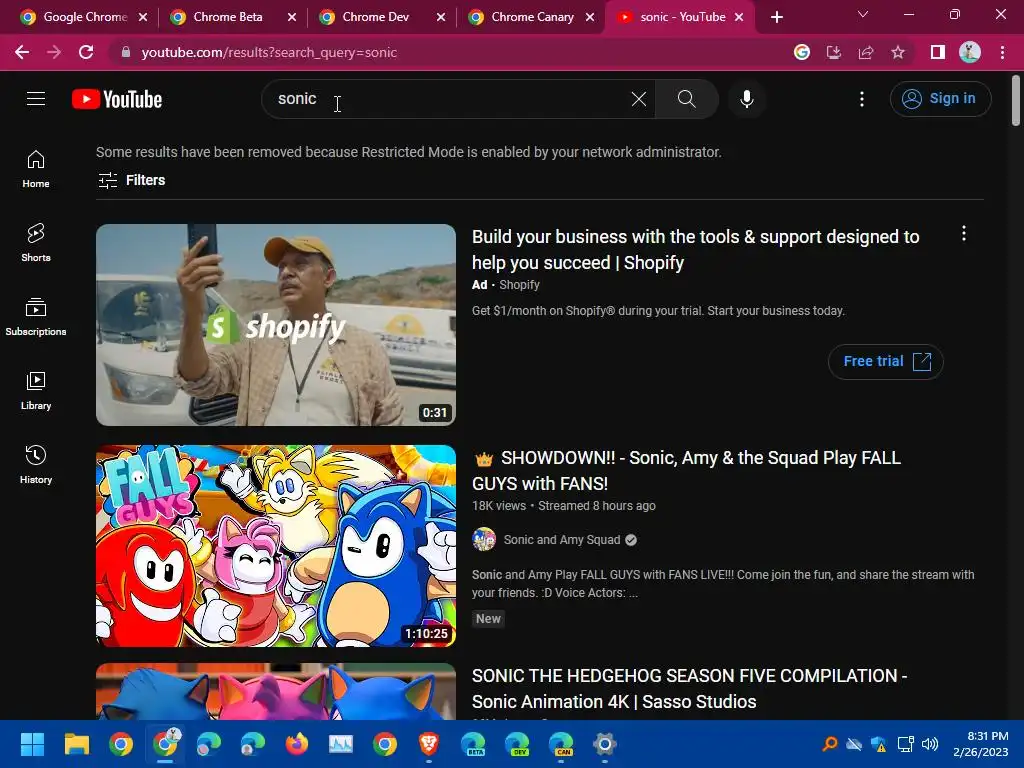Clear the search box with the X

pyautogui.click(x=639, y=99)
